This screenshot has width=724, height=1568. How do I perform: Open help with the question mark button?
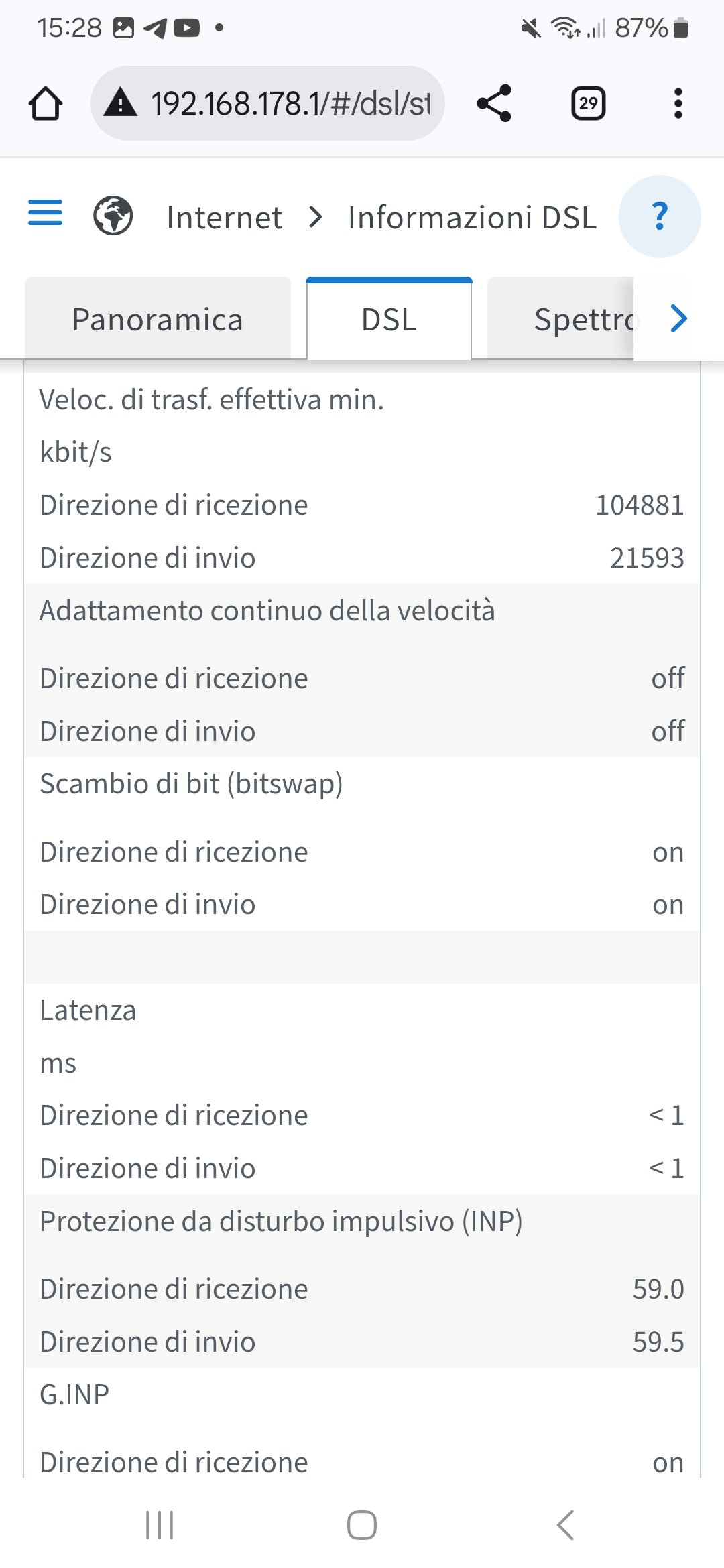coord(660,216)
